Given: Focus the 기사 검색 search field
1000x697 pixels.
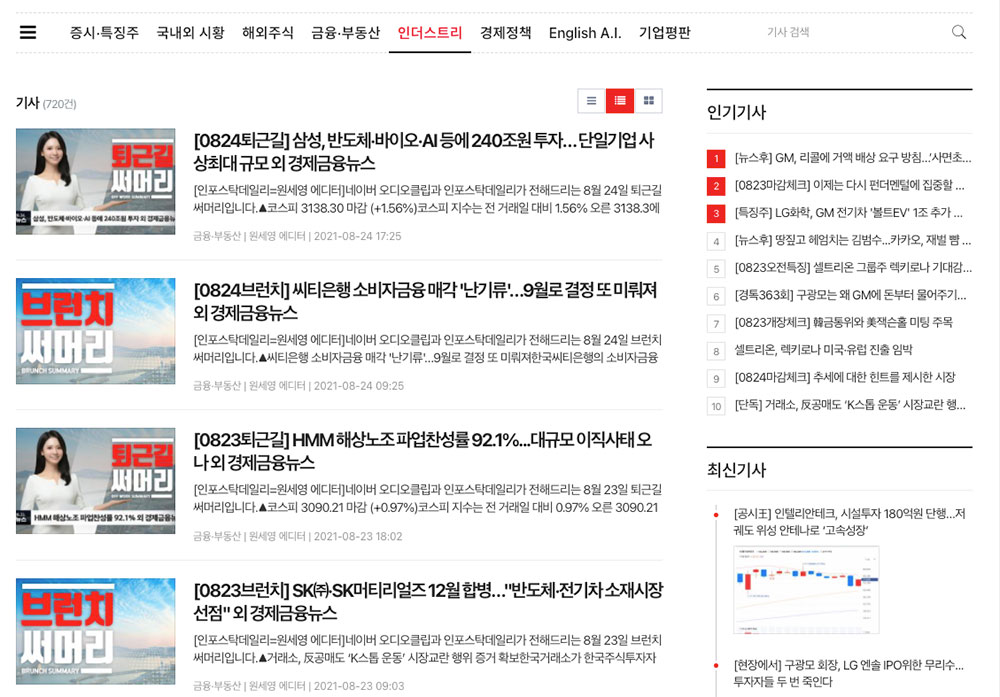Looking at the screenshot, I should coord(855,32).
